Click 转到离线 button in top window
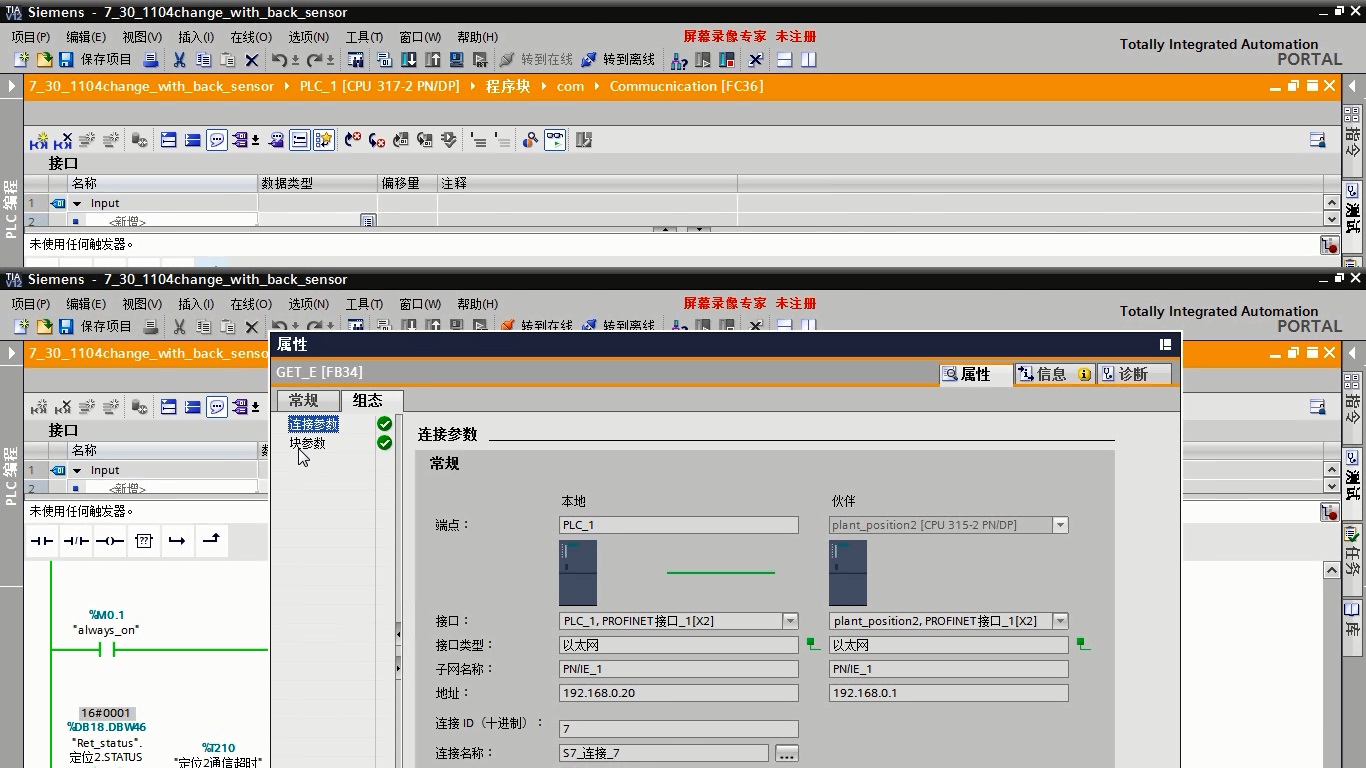The width and height of the screenshot is (1366, 768). pyautogui.click(x=618, y=60)
